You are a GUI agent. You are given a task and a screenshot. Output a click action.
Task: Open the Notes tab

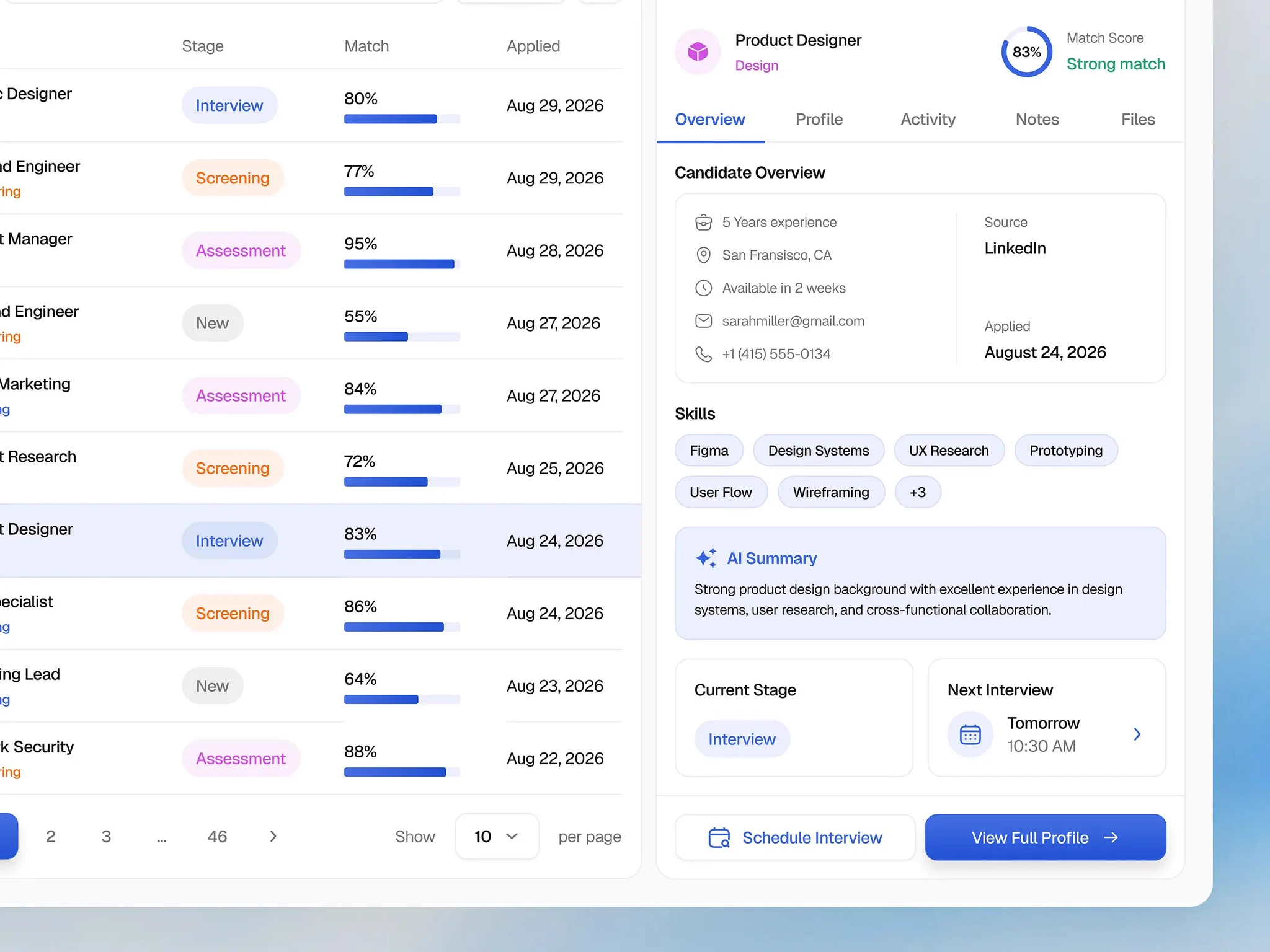coord(1037,119)
